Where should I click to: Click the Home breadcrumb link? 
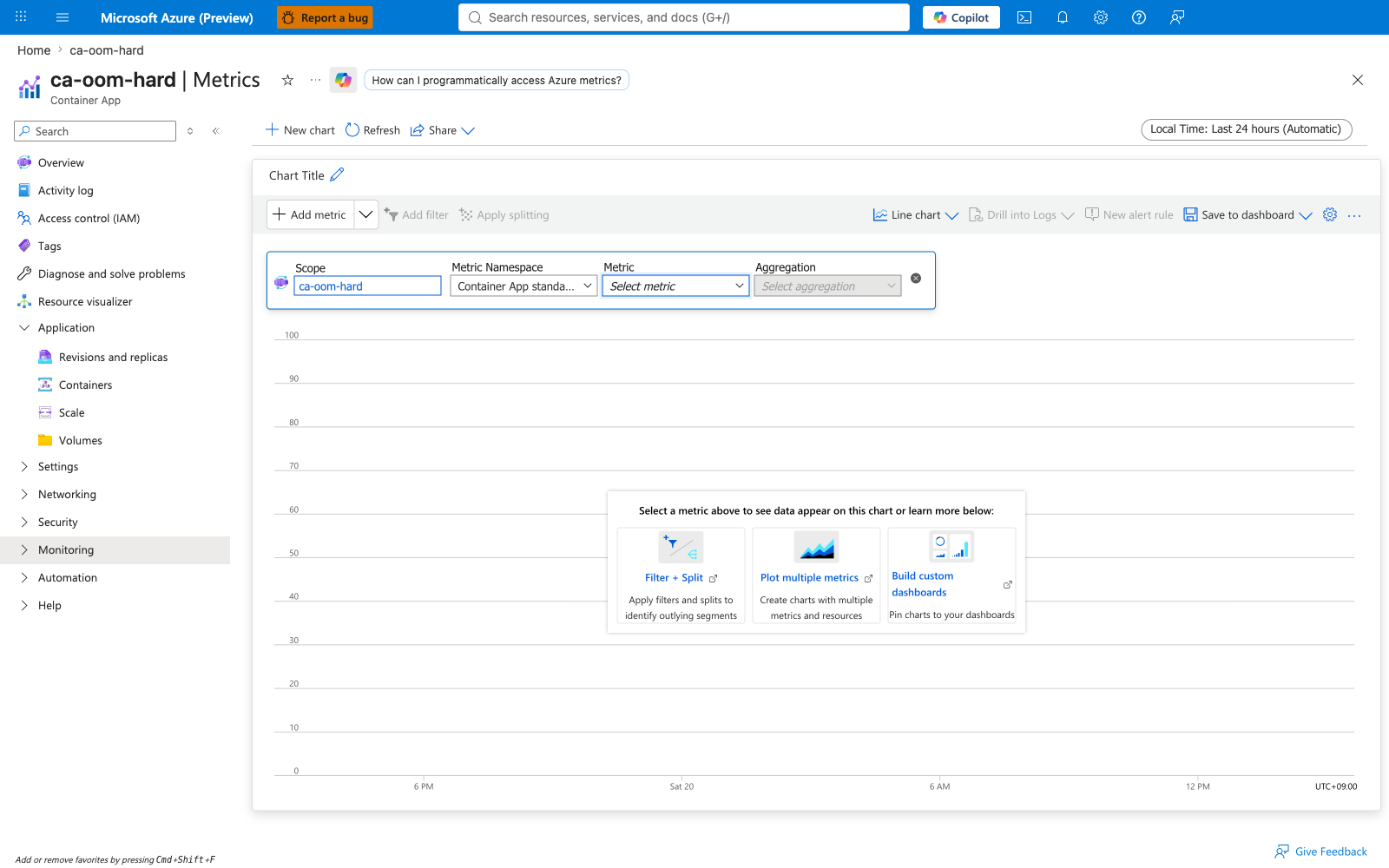34,50
